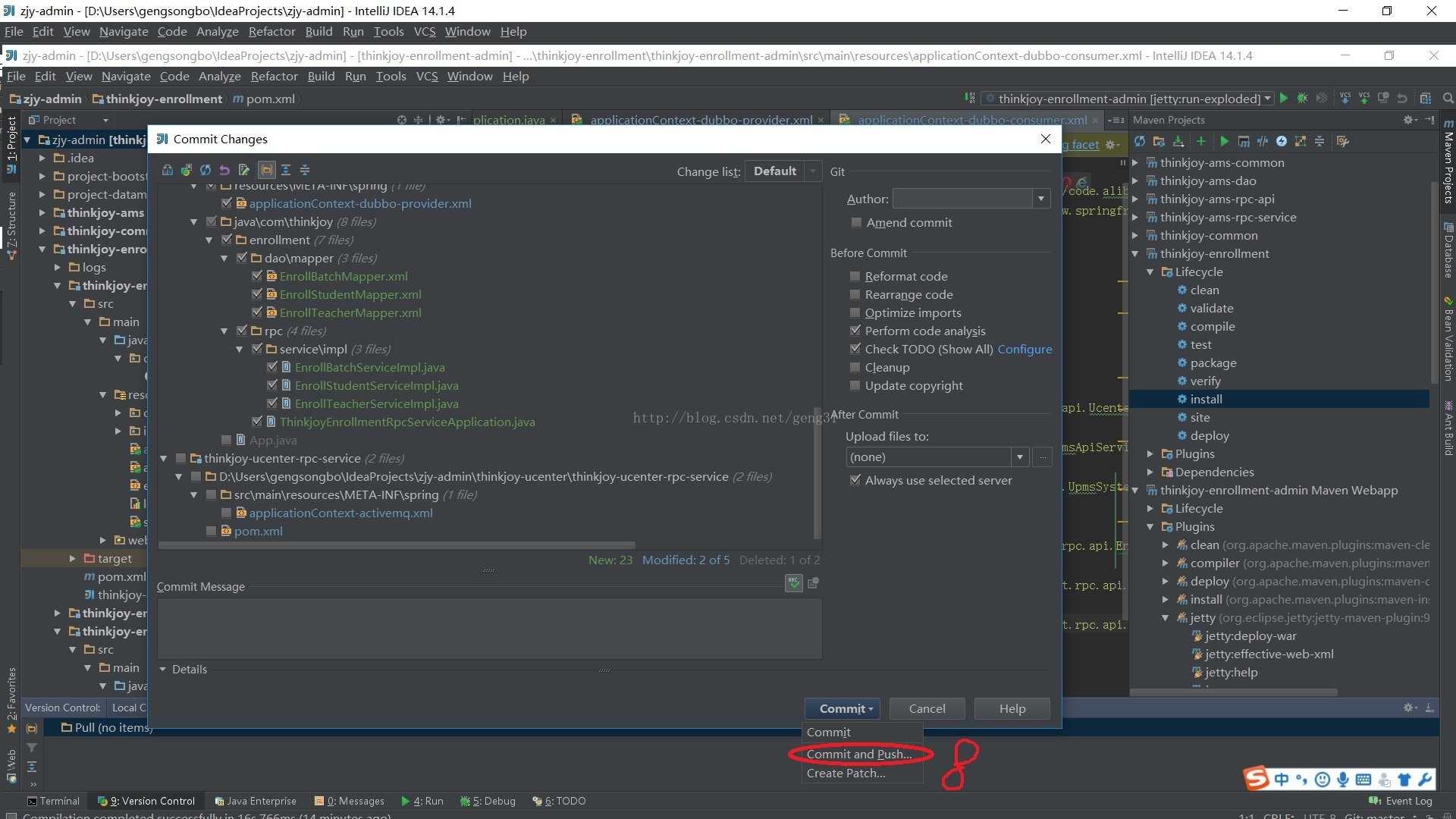Select Create Patch context menu option

pos(845,773)
